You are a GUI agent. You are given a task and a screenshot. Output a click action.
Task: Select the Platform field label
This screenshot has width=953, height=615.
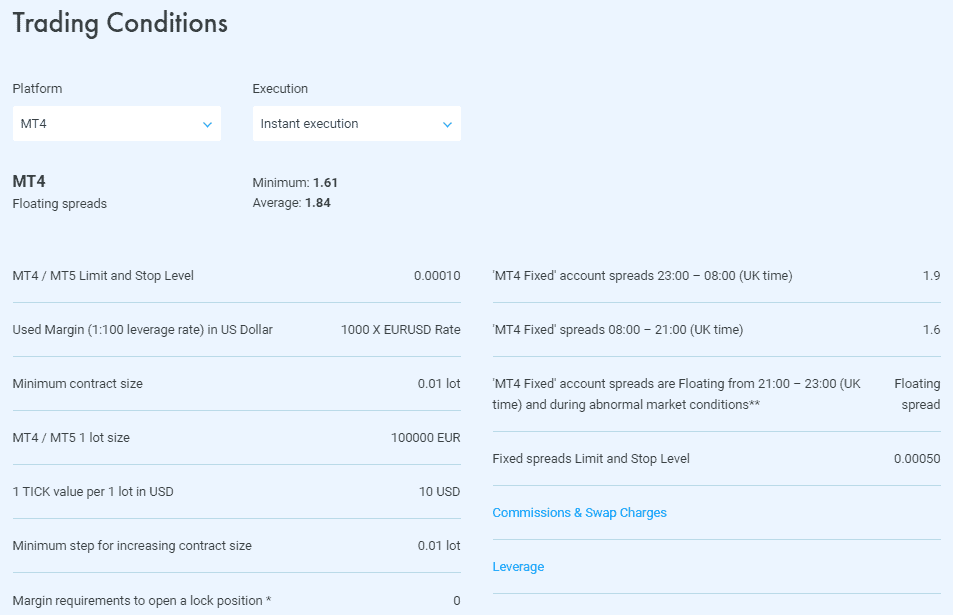point(37,89)
